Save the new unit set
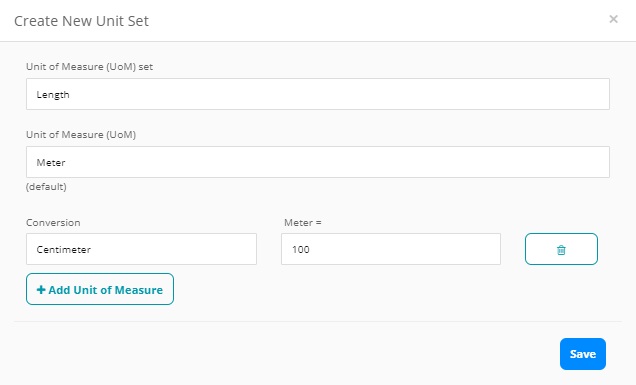Screen dimensions: 636x385 [x=583, y=354]
